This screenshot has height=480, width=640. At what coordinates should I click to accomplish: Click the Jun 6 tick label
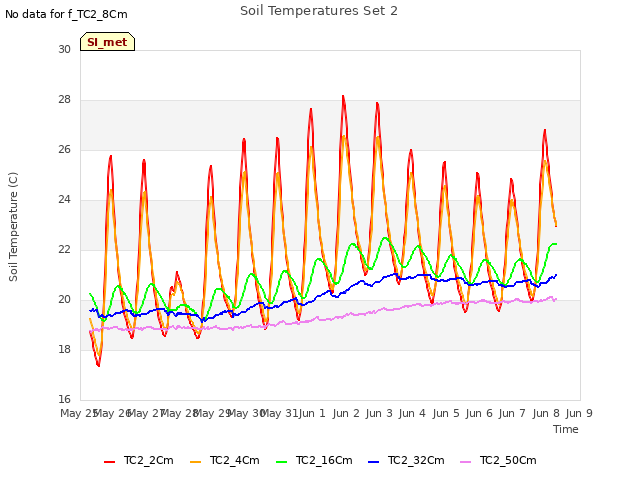coord(479,413)
